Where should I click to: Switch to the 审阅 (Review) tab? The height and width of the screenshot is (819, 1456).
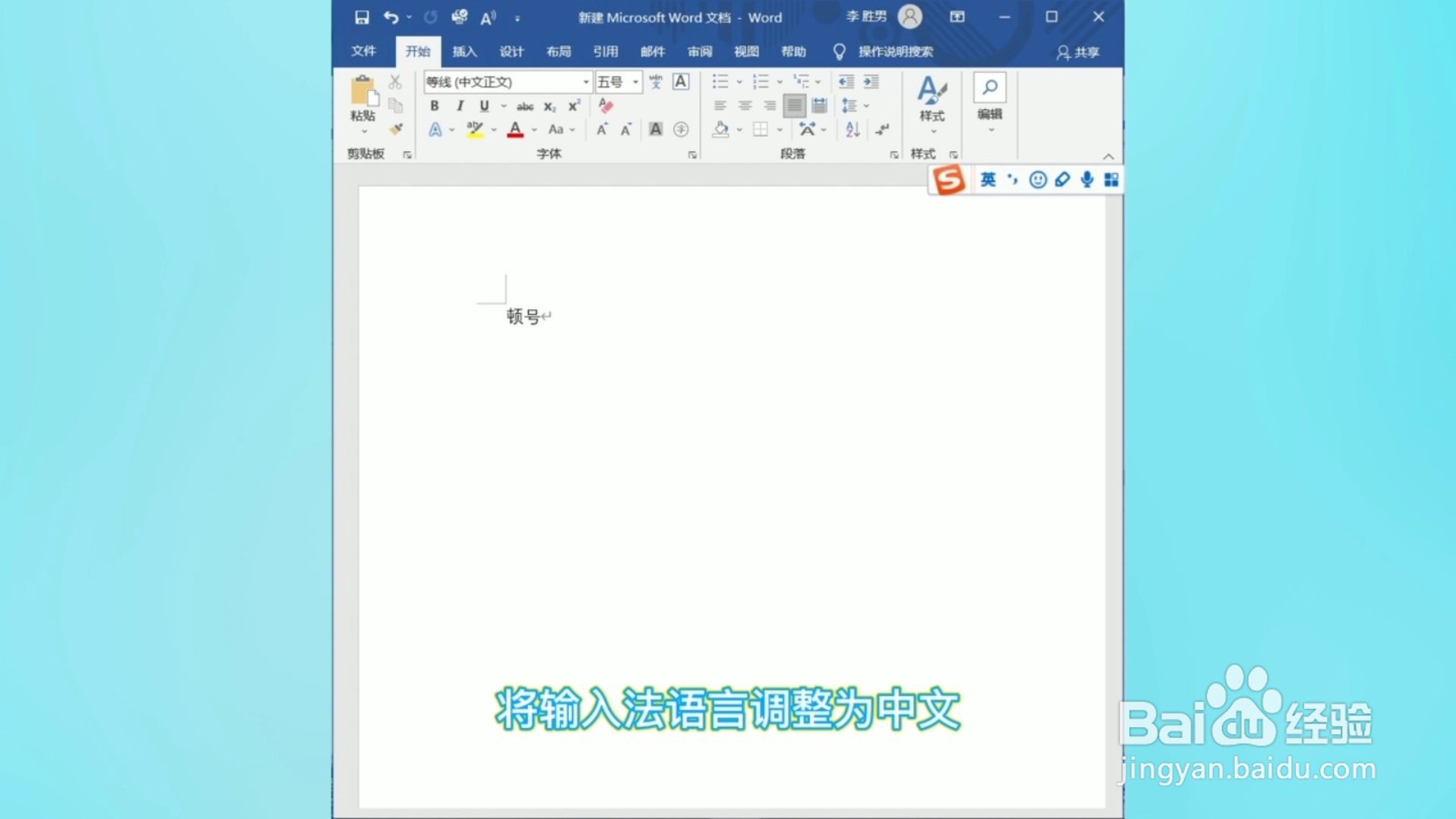click(x=700, y=51)
